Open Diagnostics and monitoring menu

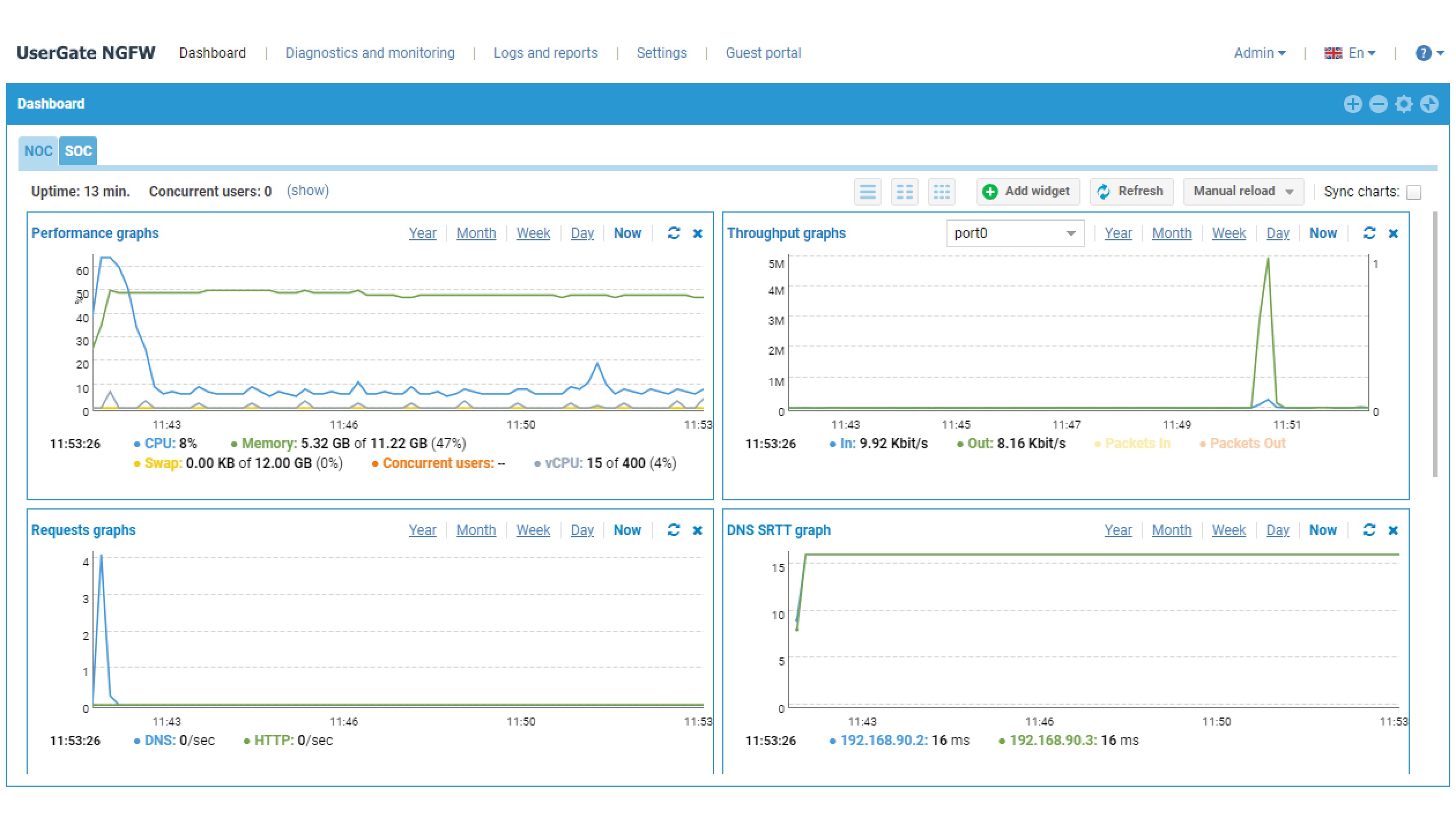(x=370, y=53)
